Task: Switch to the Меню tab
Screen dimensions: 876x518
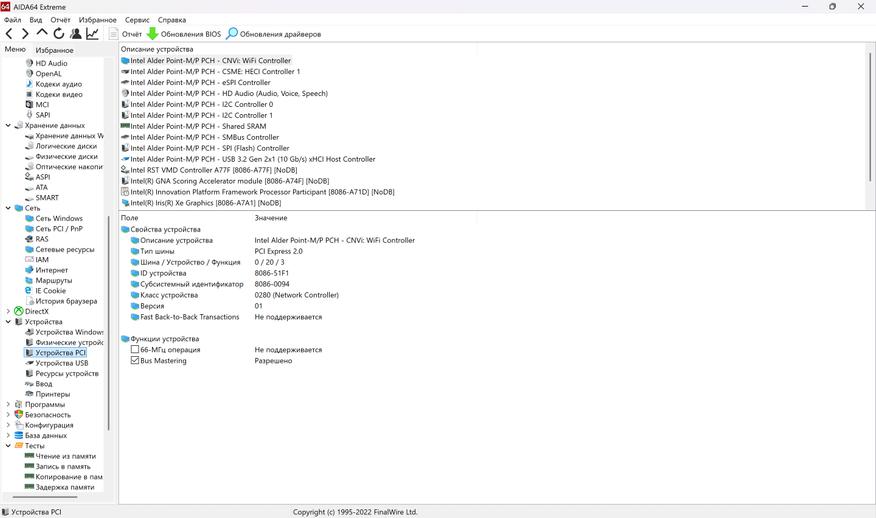Action: (x=15, y=49)
